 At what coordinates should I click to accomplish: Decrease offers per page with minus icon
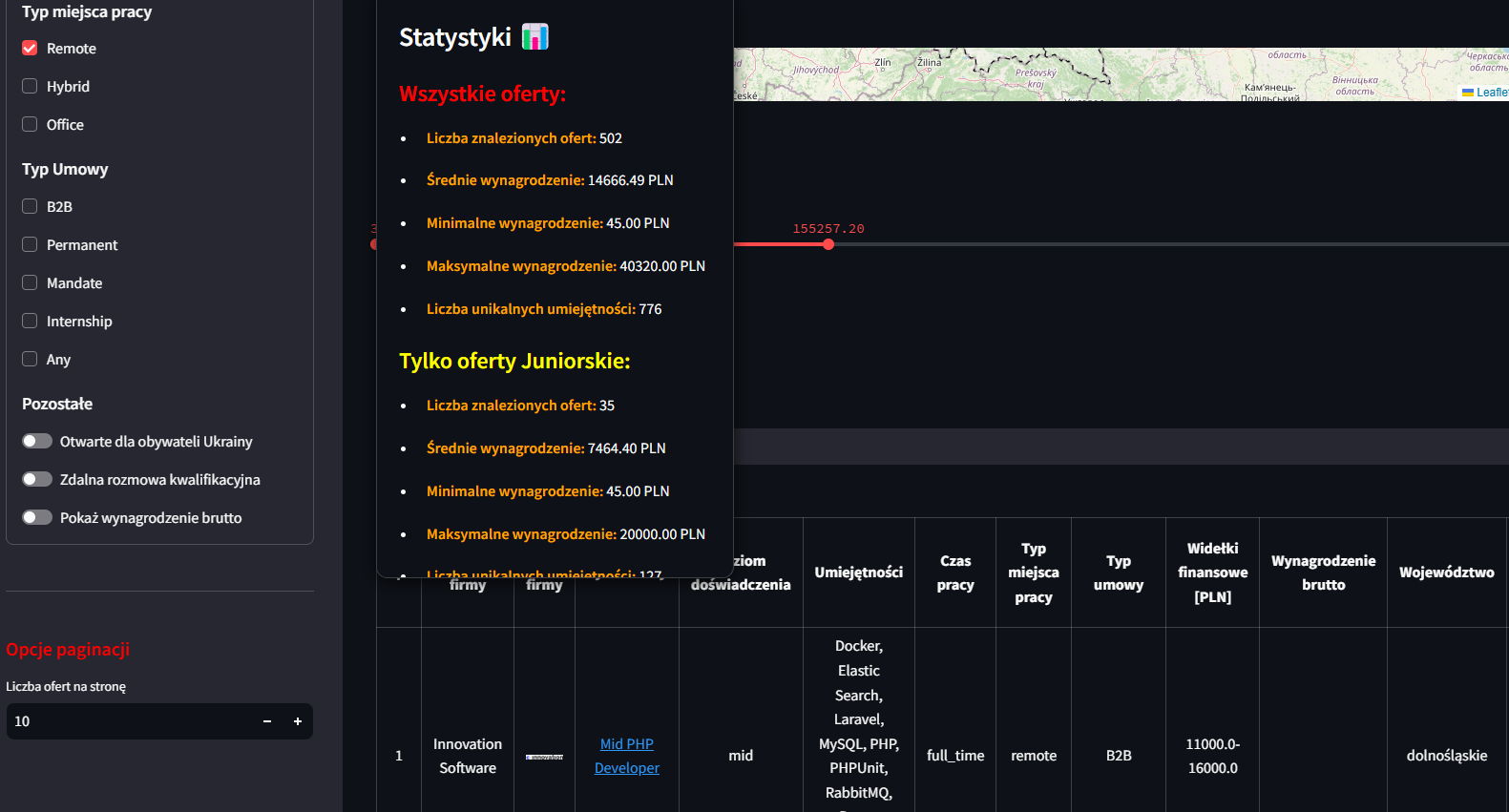click(267, 721)
